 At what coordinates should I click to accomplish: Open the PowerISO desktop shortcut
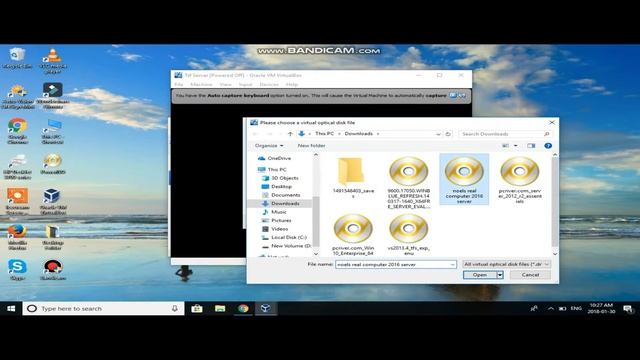[53, 163]
